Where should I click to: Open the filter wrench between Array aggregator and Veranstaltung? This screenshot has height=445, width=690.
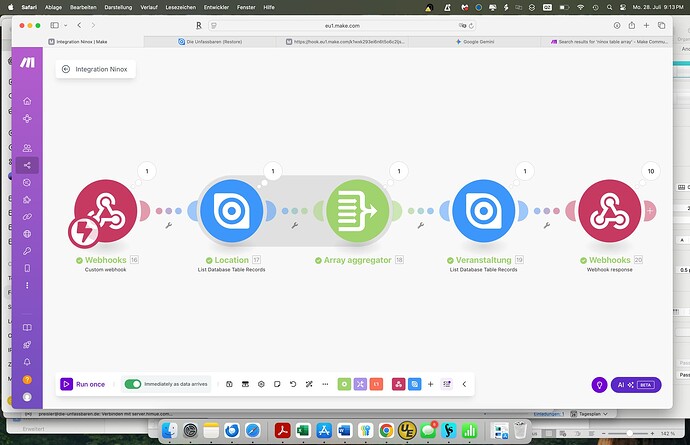click(x=421, y=225)
